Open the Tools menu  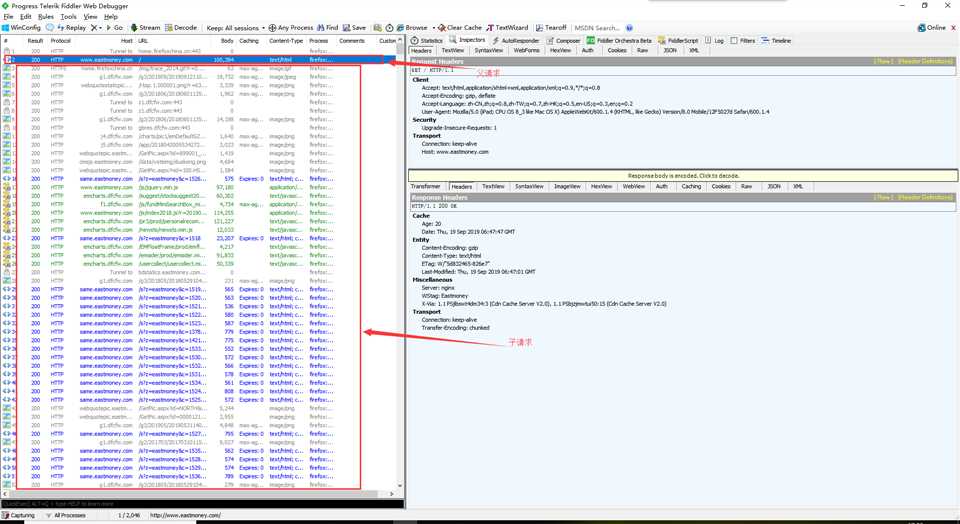coord(69,17)
